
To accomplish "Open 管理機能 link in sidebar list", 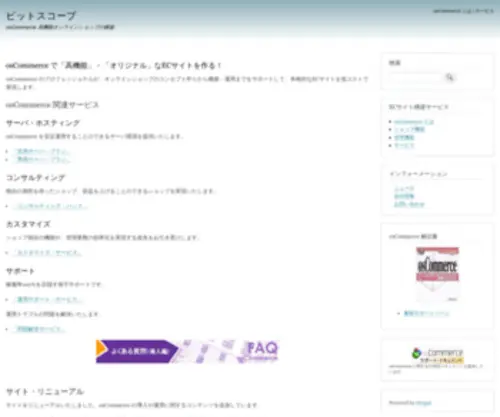I will tap(404, 137).
